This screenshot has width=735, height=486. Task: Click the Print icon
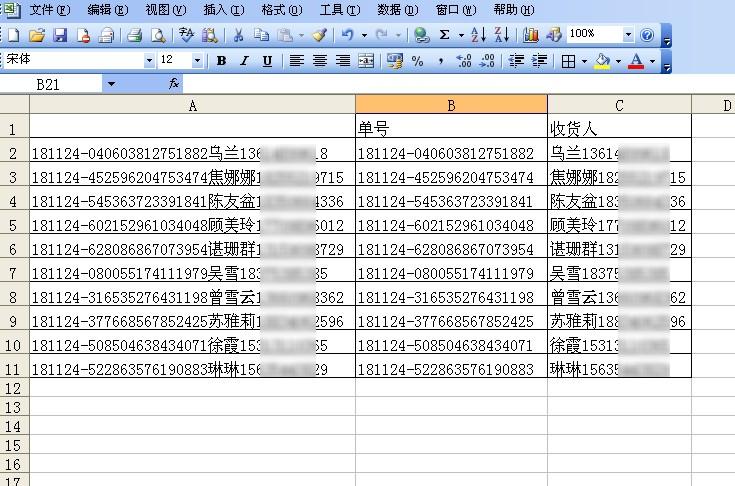pos(135,35)
